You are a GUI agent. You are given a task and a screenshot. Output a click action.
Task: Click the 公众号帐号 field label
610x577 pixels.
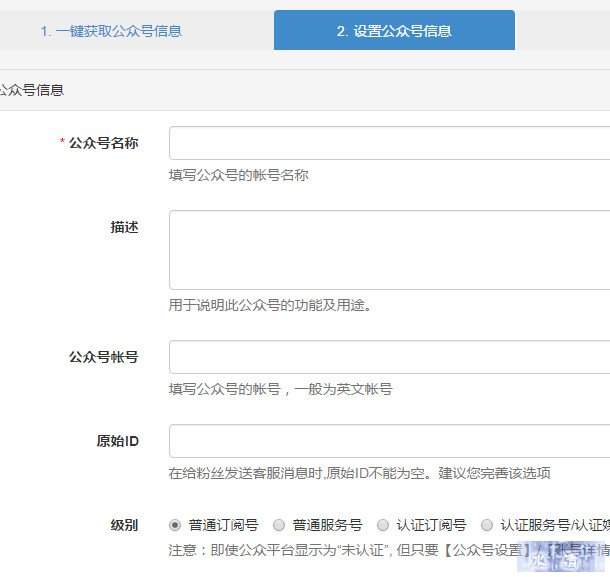pos(103,357)
